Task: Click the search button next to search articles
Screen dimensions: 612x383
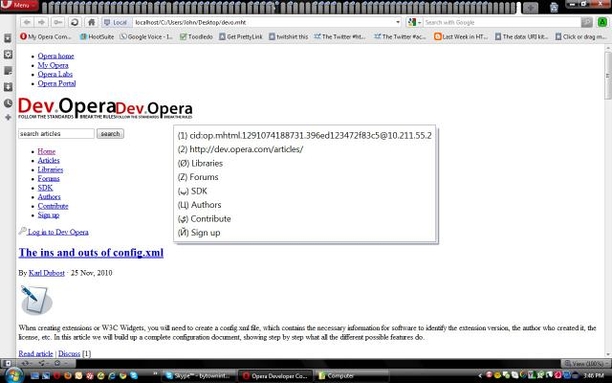Action: 110,134
